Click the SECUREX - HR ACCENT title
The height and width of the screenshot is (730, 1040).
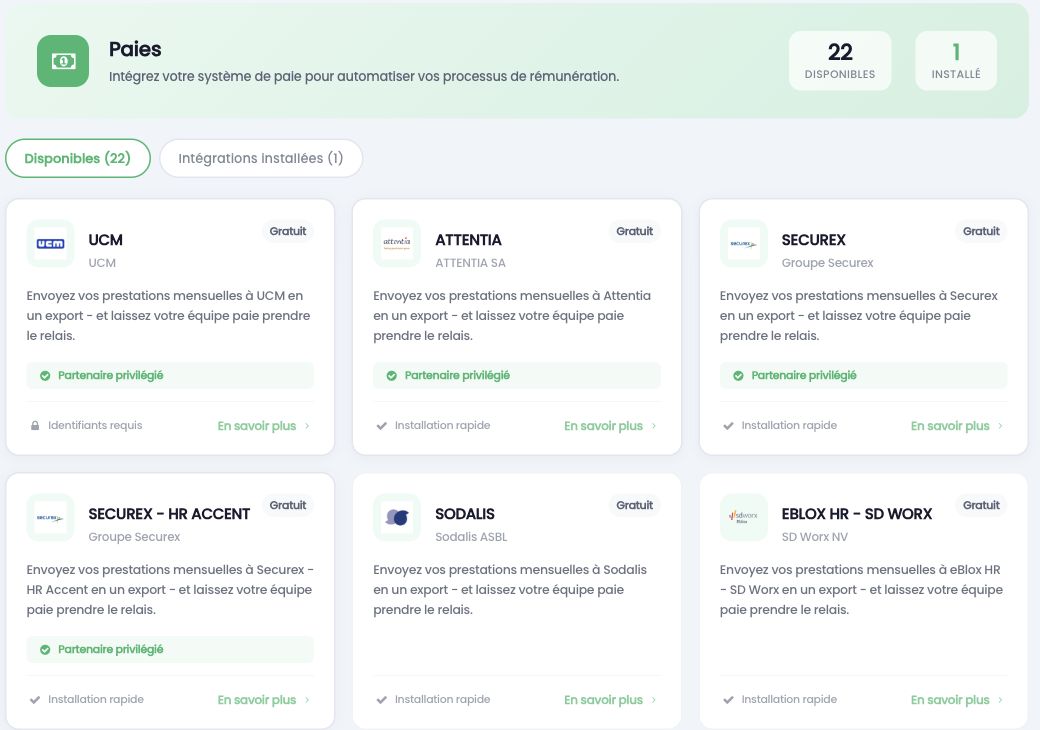[169, 514]
